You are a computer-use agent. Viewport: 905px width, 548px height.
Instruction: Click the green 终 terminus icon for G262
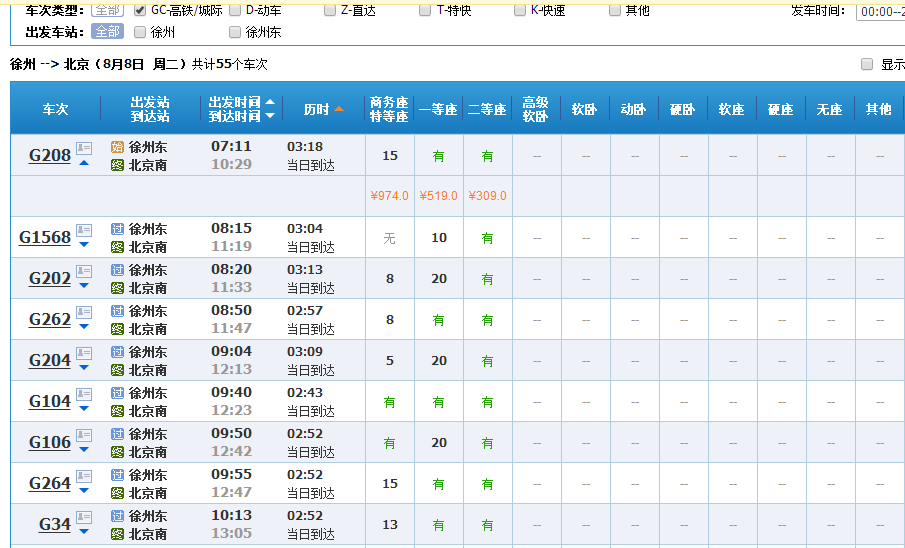pyautogui.click(x=117, y=330)
